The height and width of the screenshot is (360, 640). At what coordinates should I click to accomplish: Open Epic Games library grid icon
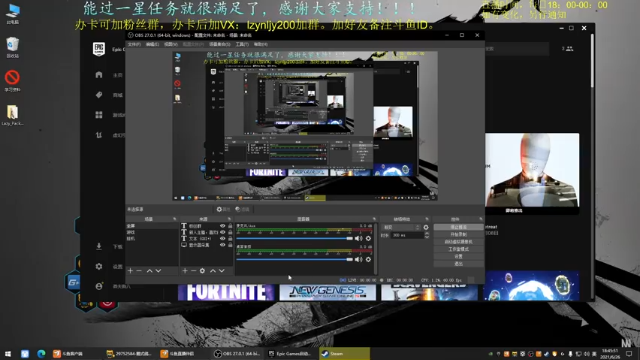coord(99,115)
